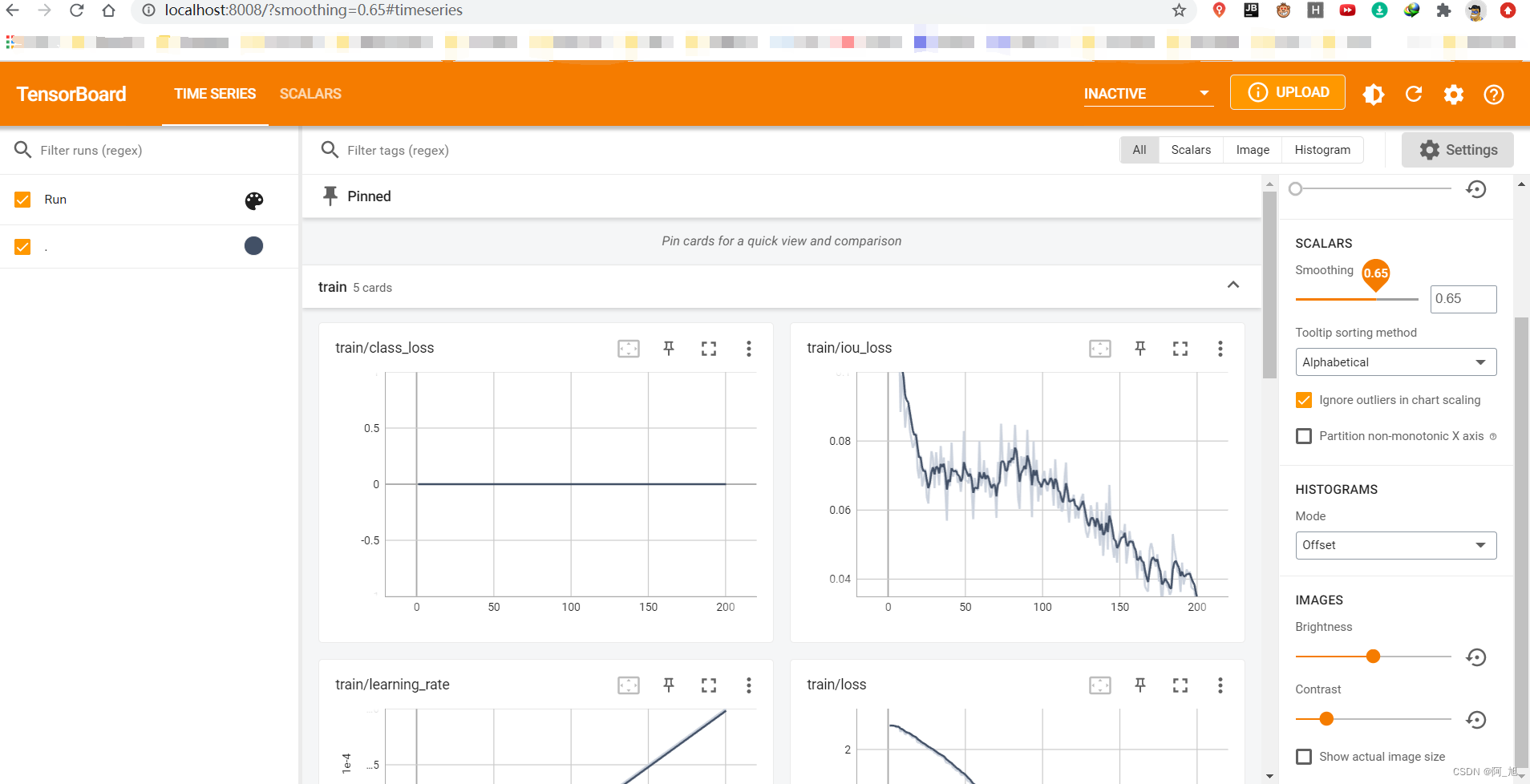
Task: Reset image brightness to default
Action: [x=1476, y=657]
